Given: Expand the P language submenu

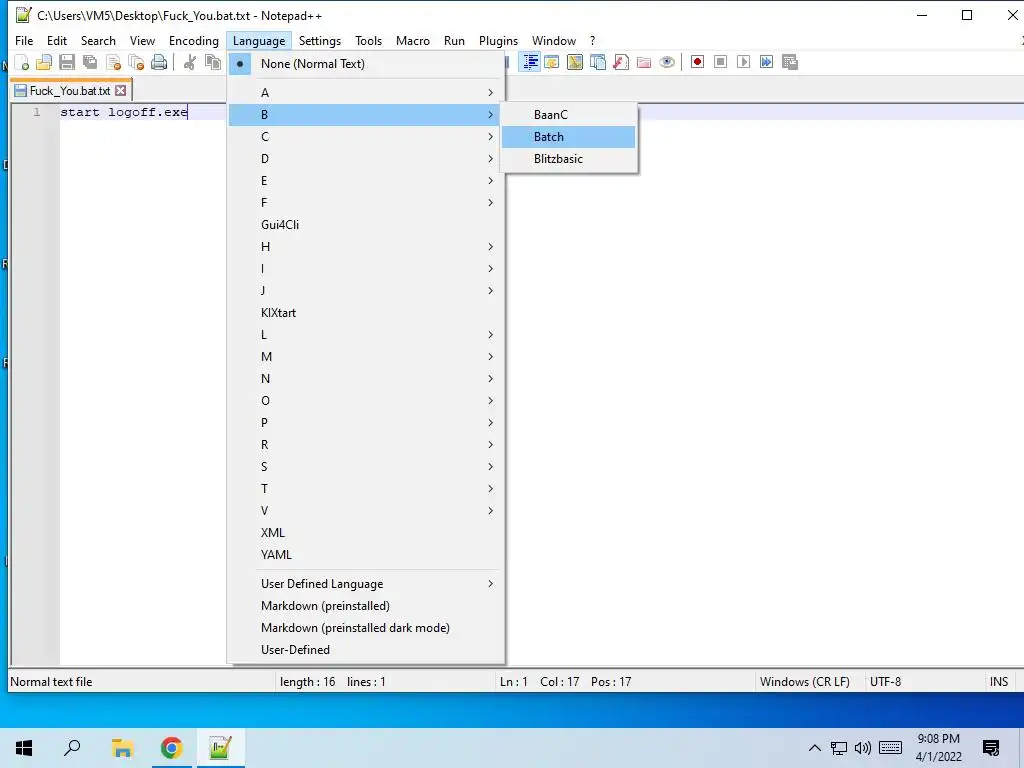Looking at the screenshot, I should tap(366, 423).
